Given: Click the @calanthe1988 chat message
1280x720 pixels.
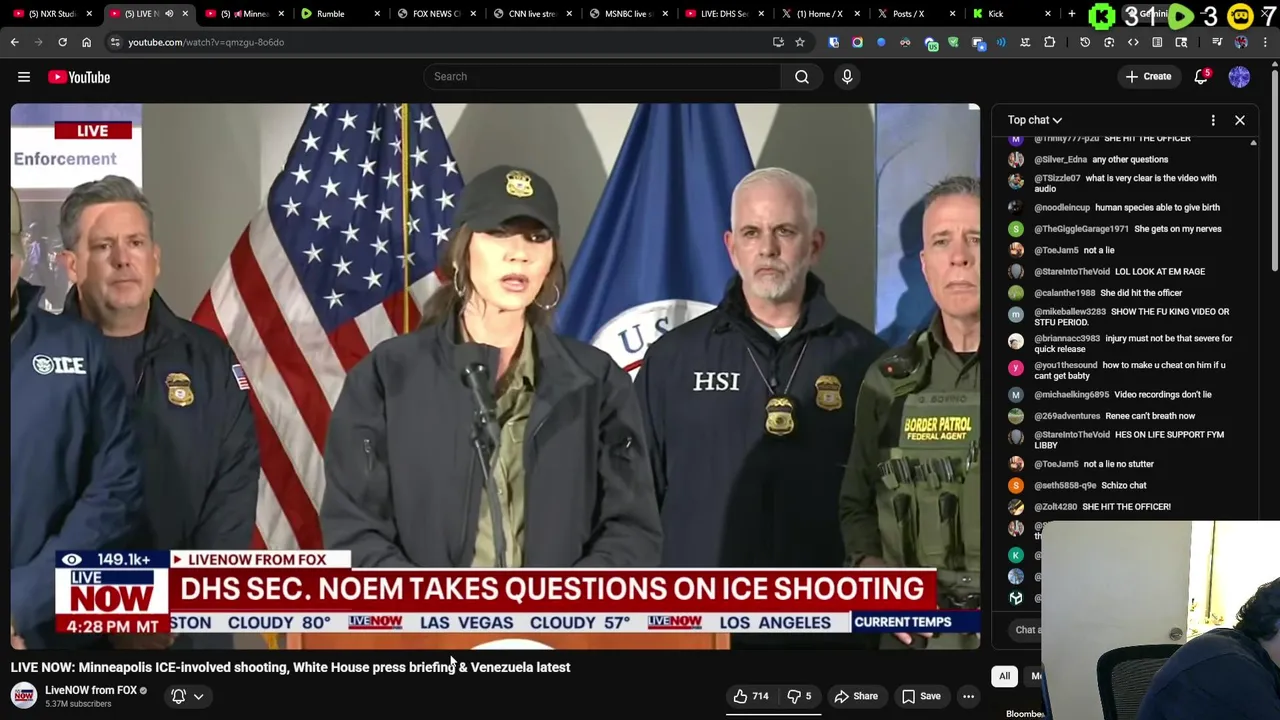Looking at the screenshot, I should pyautogui.click(x=1126, y=293).
